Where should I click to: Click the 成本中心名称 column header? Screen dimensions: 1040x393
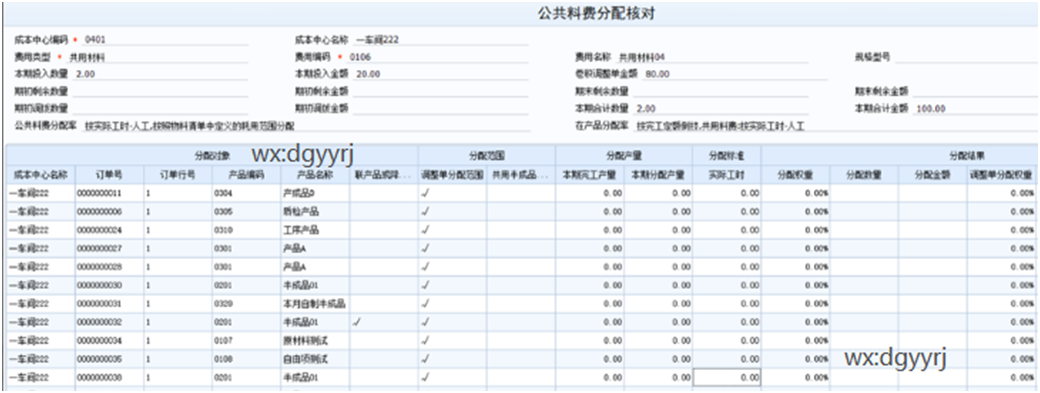(40, 175)
